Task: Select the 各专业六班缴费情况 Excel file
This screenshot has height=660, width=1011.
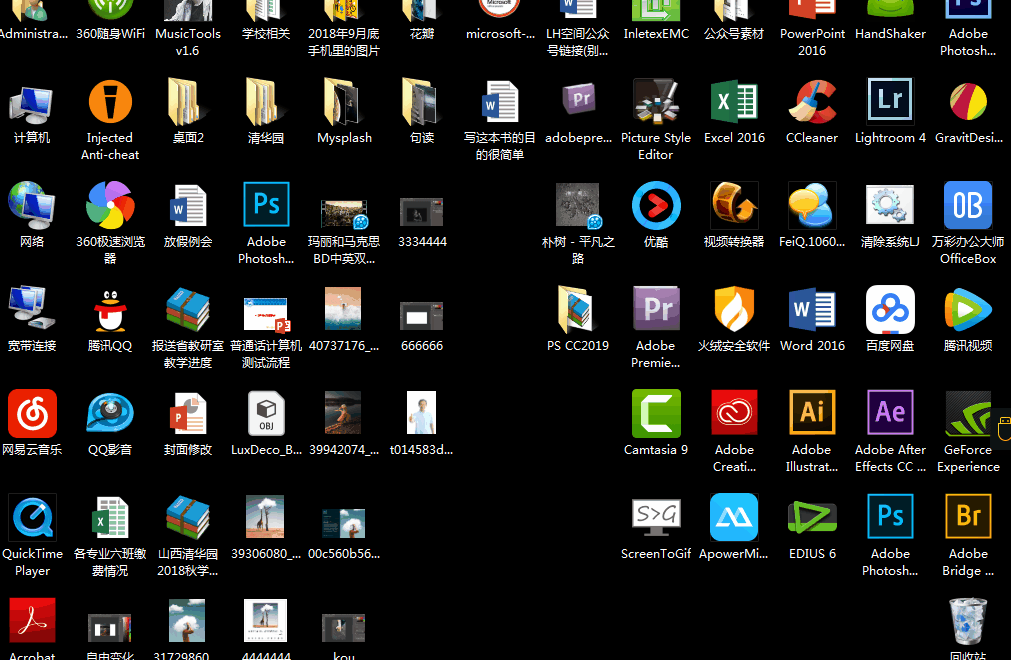Action: pos(110,518)
